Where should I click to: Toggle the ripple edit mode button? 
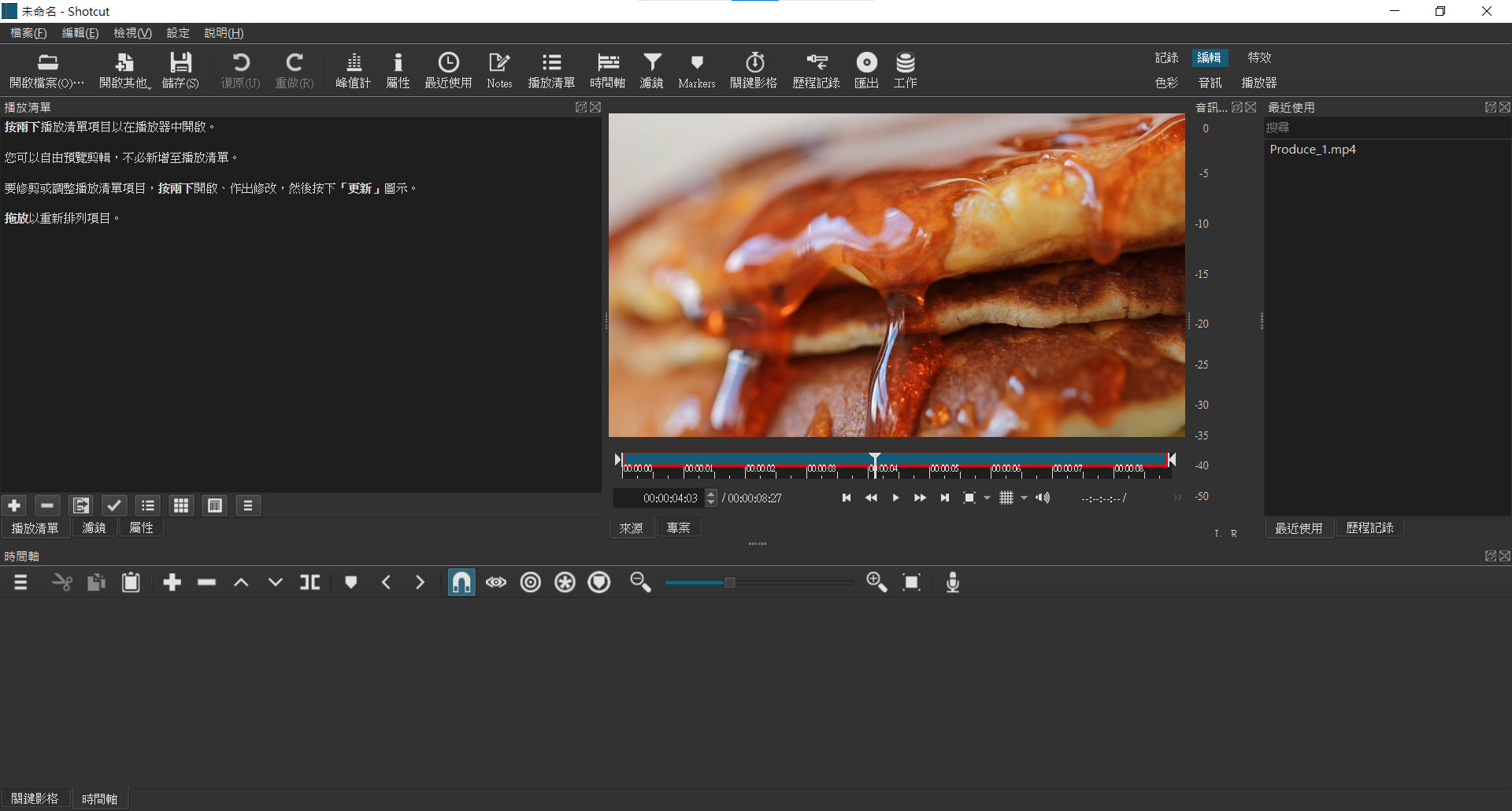pos(531,583)
